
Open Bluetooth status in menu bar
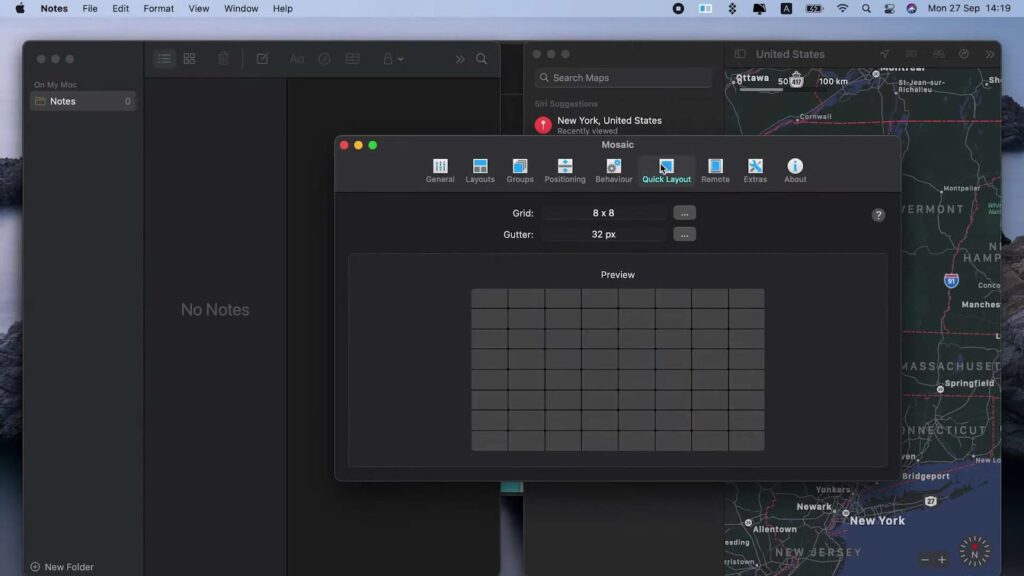732,8
